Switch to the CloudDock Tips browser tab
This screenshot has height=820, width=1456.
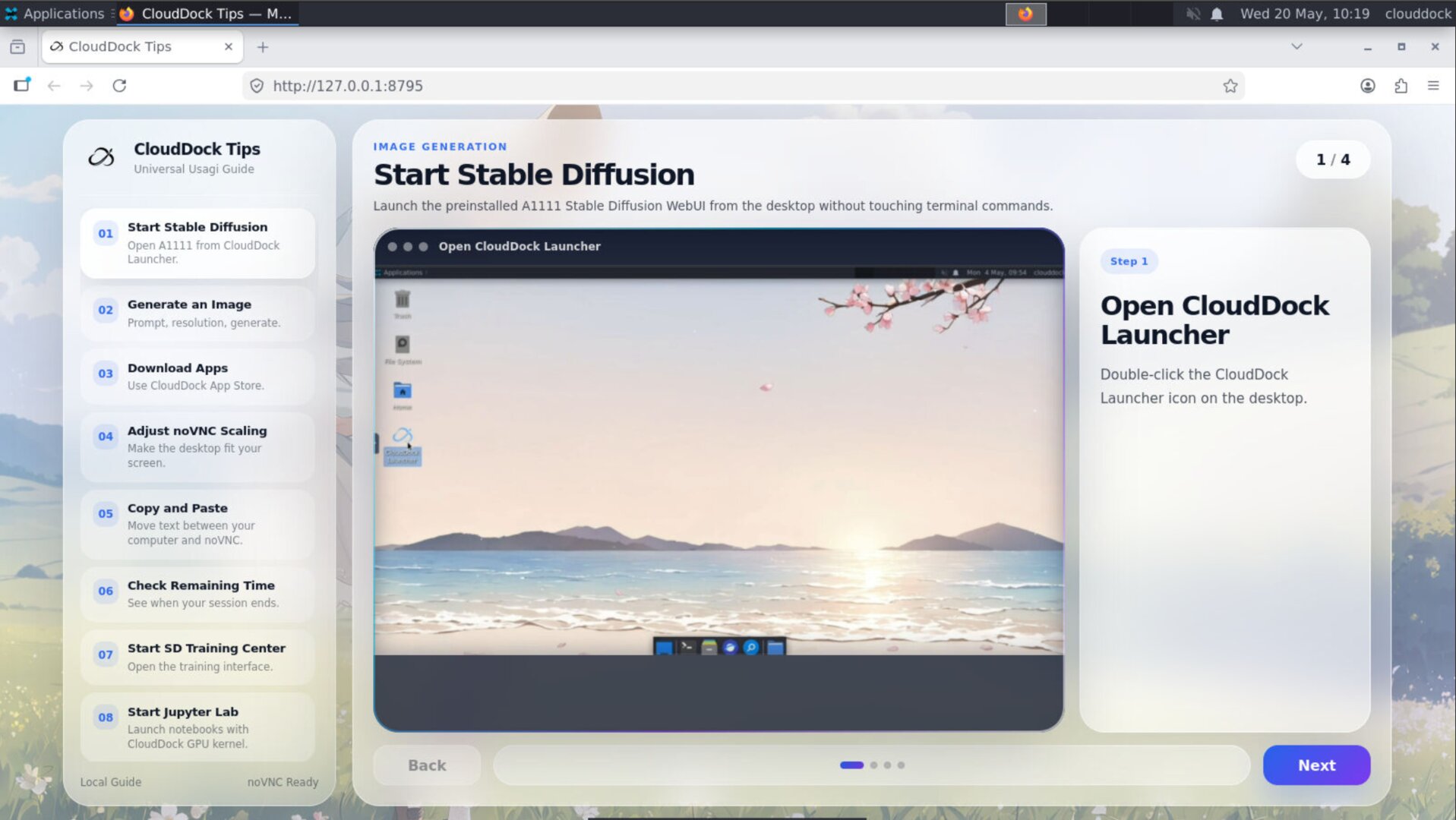(142, 47)
